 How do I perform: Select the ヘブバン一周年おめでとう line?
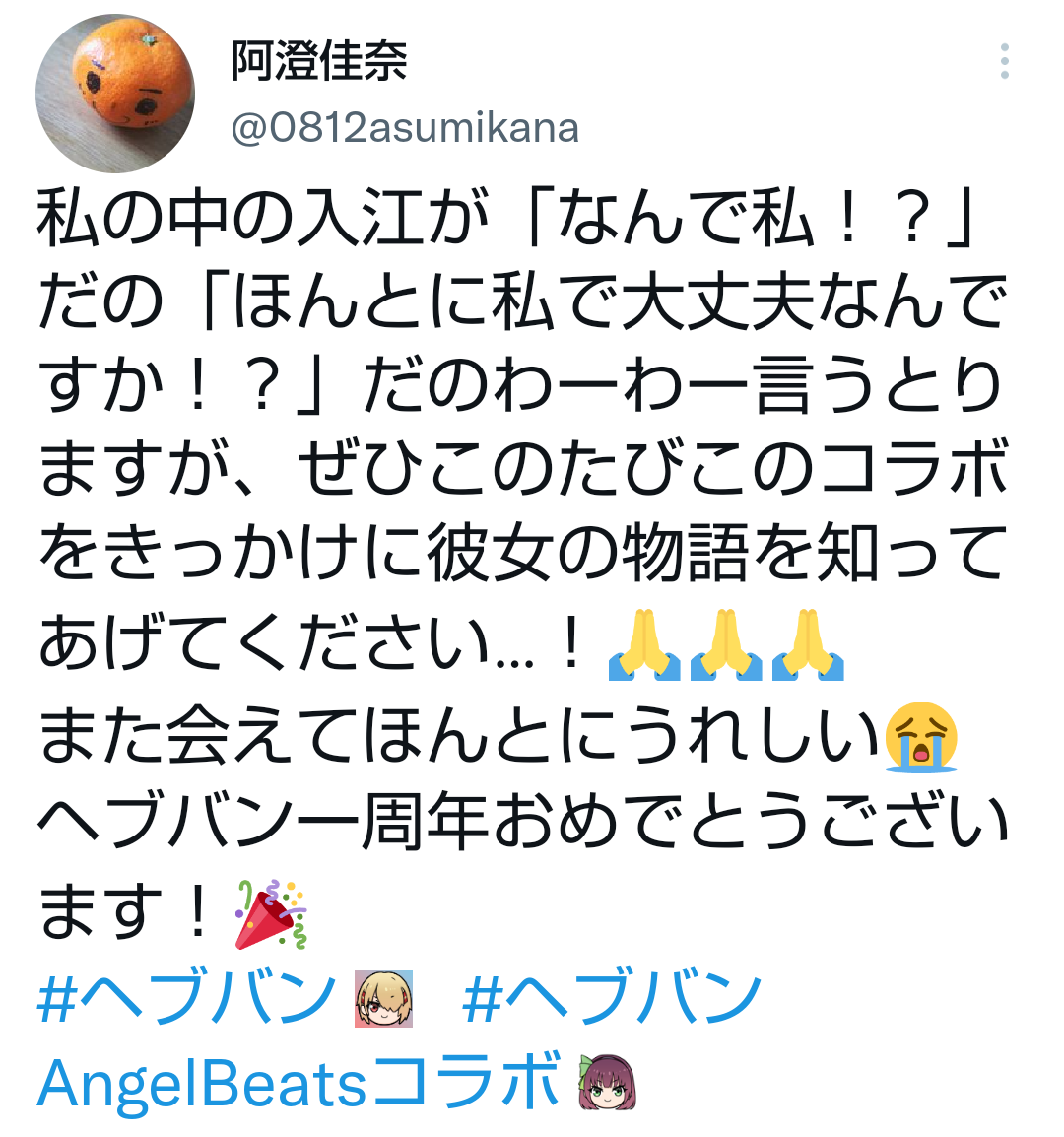[523, 823]
